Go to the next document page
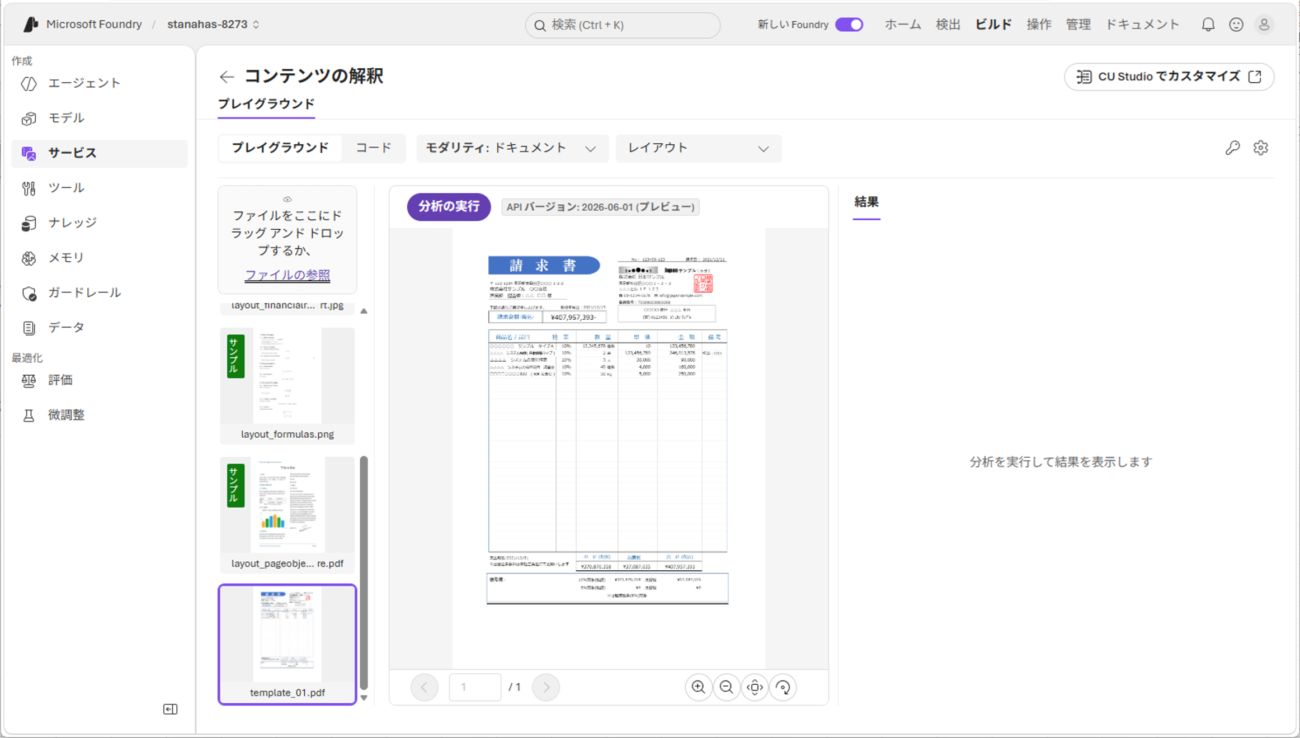The width and height of the screenshot is (1300, 738). (546, 687)
